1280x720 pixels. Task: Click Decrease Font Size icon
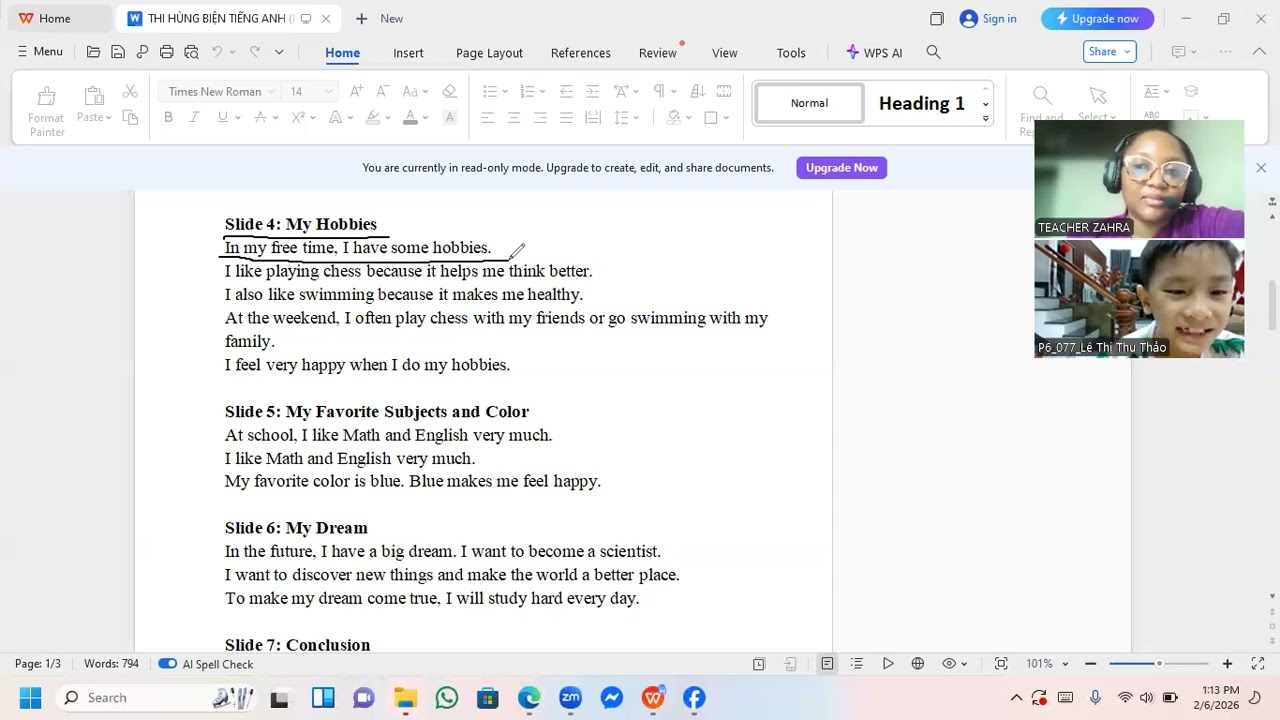click(382, 91)
